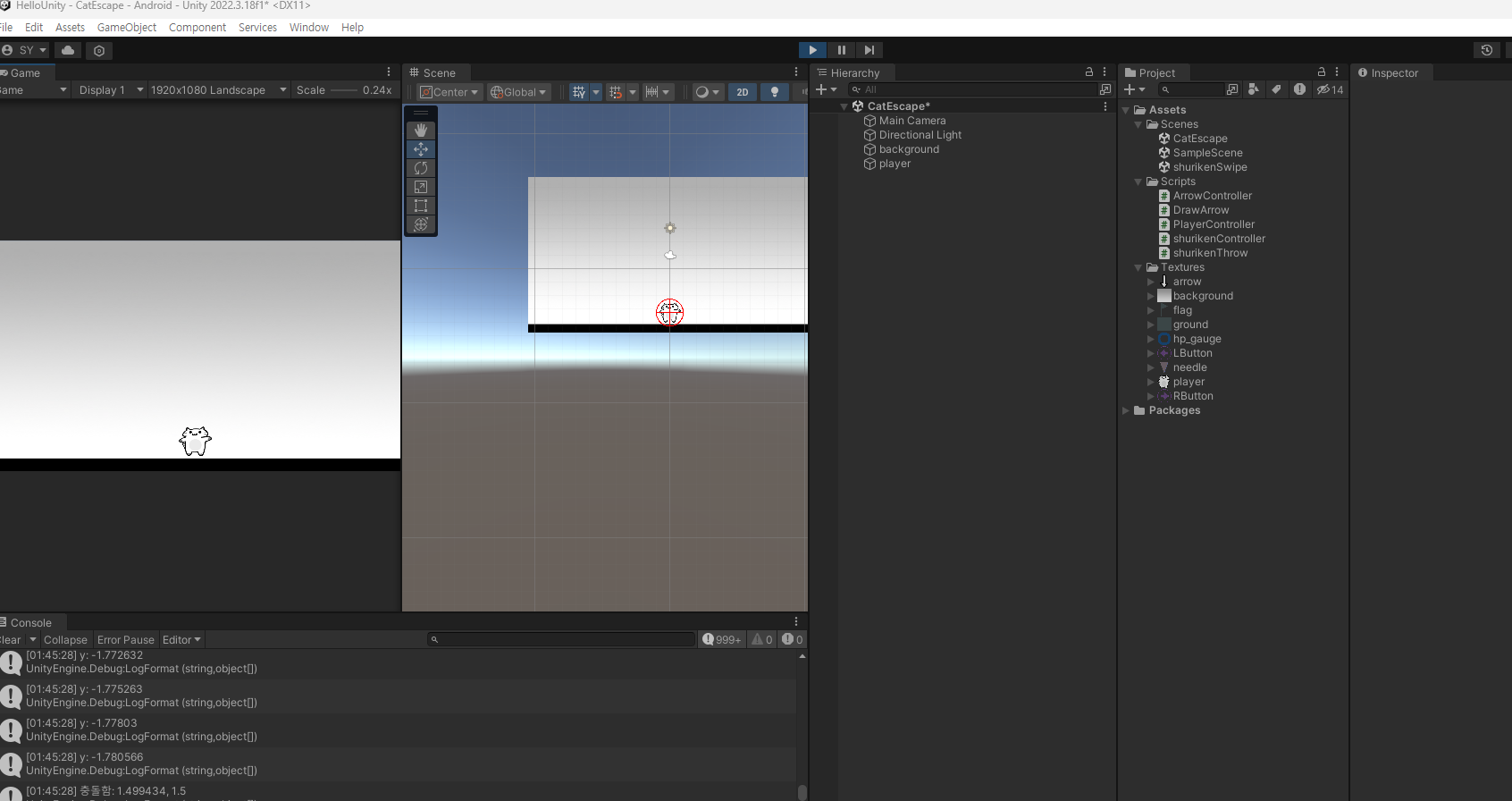
Task: Toggle Collapse in Console
Action: 65,640
